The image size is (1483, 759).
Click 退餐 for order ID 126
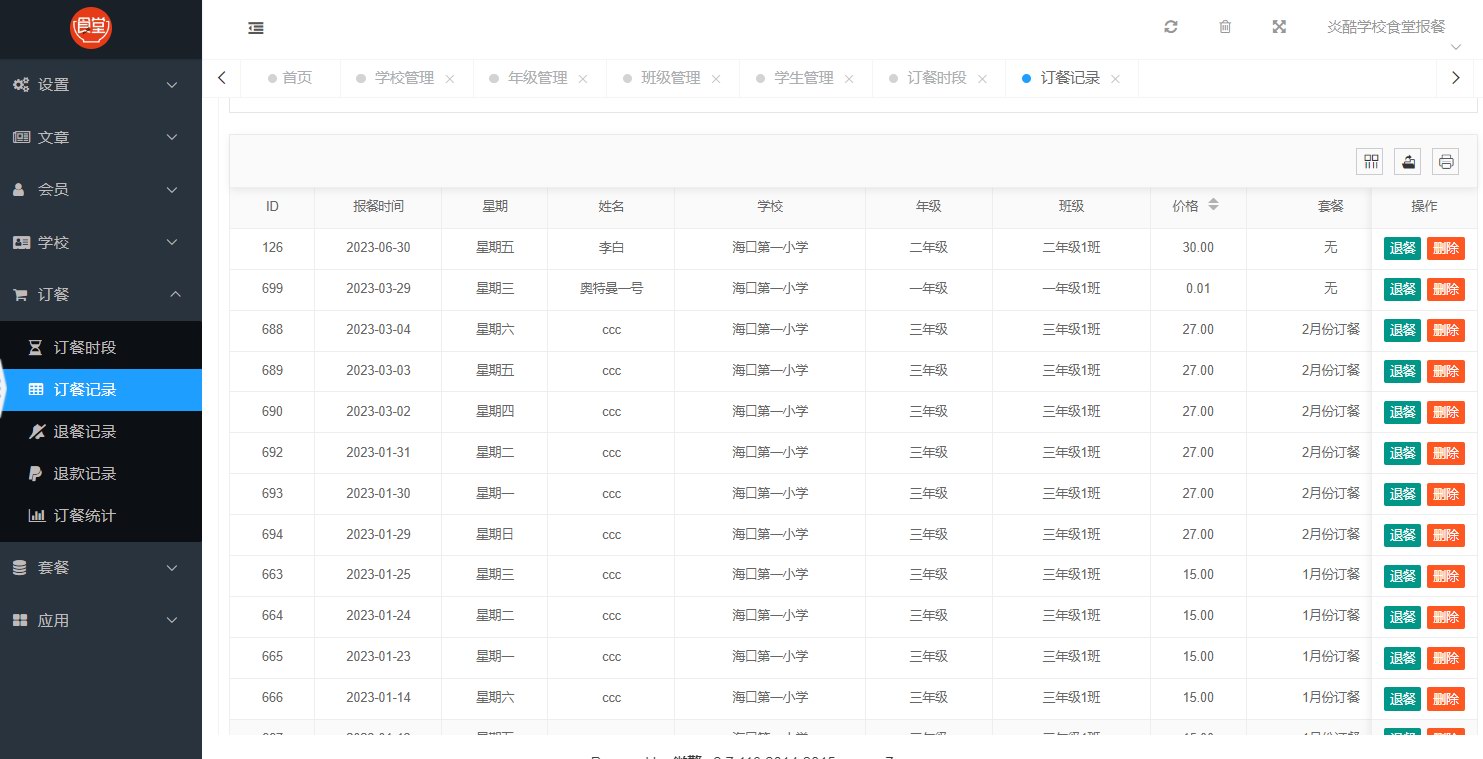1402,248
